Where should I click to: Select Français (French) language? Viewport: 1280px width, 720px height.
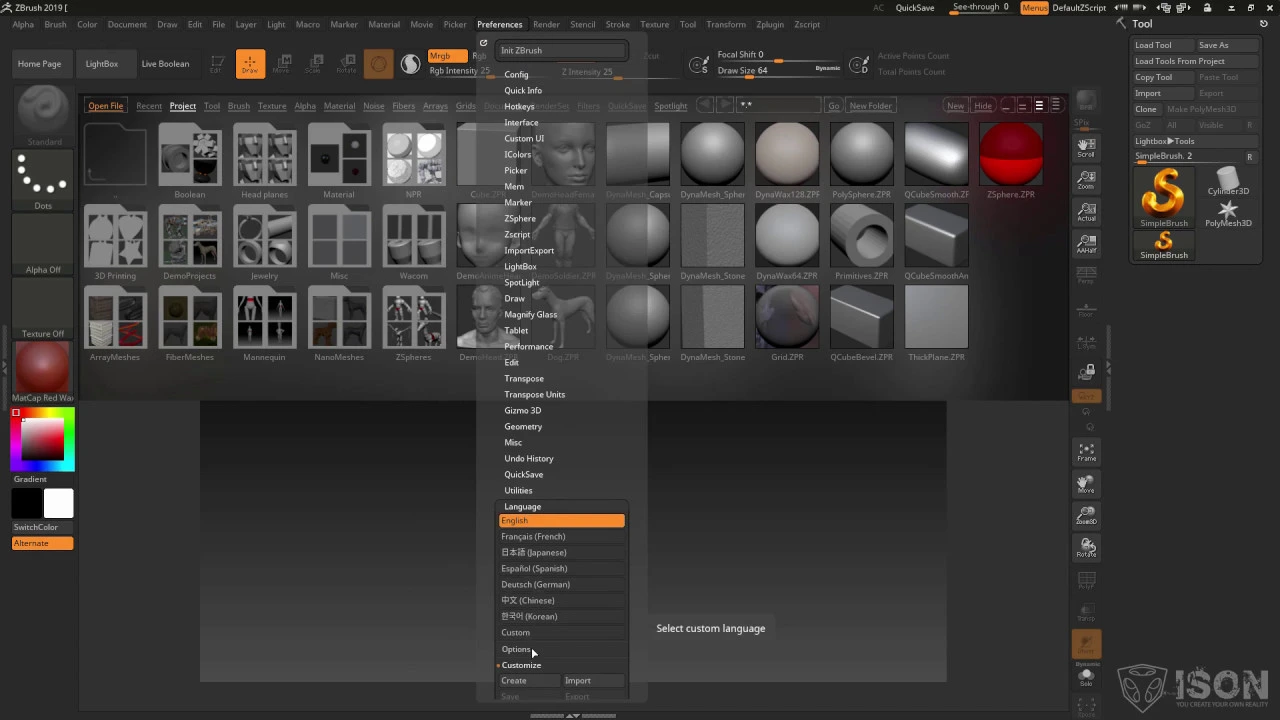click(562, 536)
